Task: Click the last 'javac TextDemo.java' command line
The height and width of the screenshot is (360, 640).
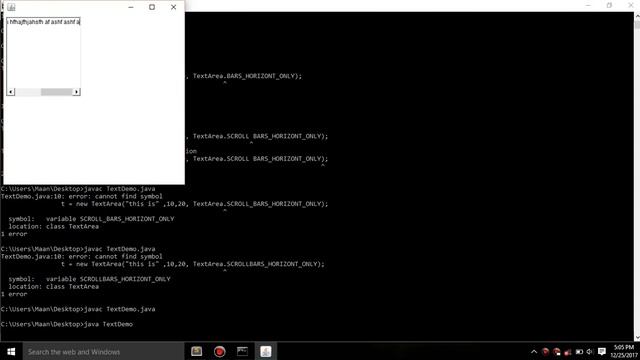Action: pos(78,309)
